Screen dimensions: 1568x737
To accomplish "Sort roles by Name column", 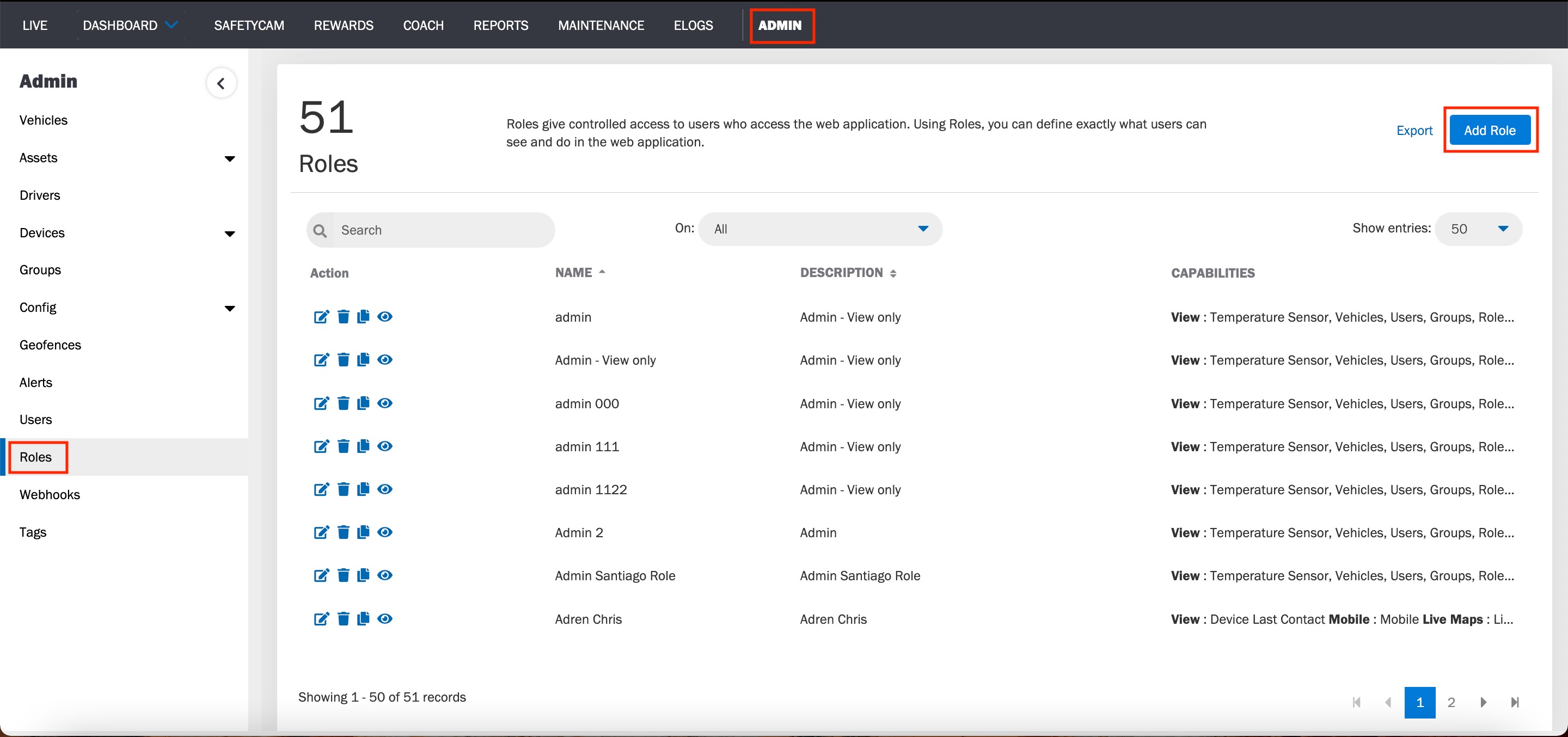I will coord(580,273).
